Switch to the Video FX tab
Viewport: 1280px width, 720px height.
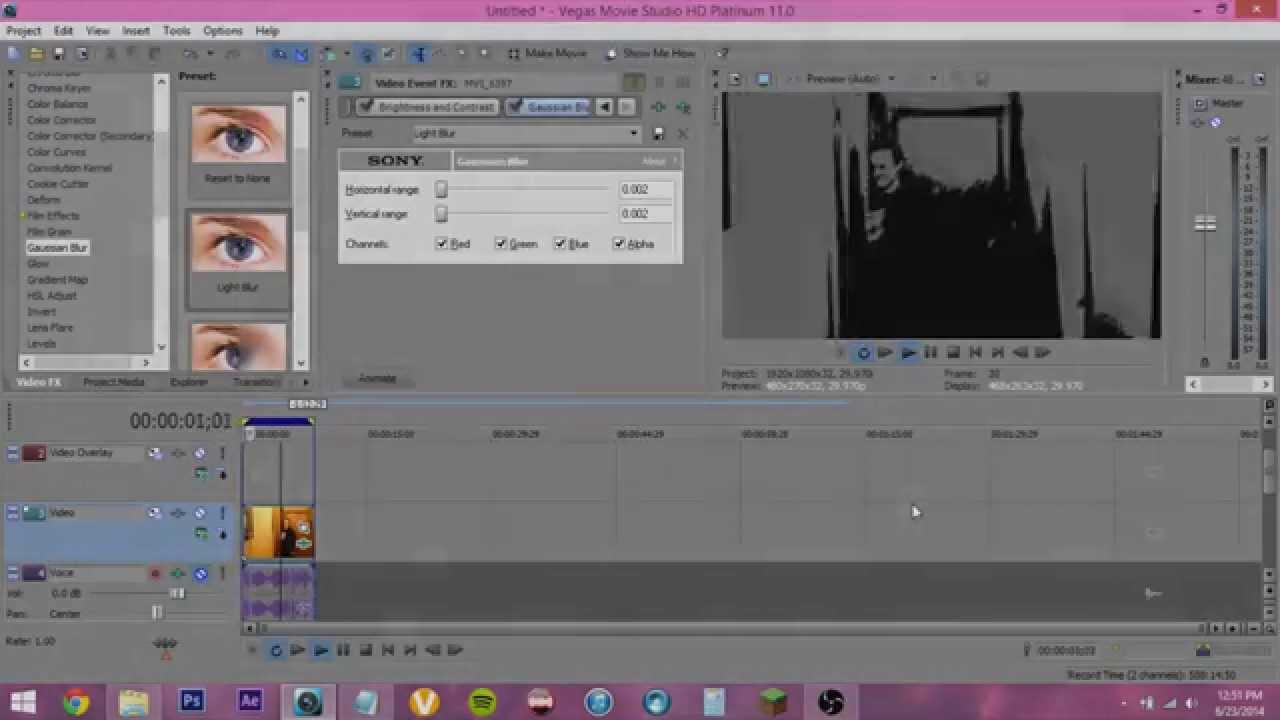39,382
